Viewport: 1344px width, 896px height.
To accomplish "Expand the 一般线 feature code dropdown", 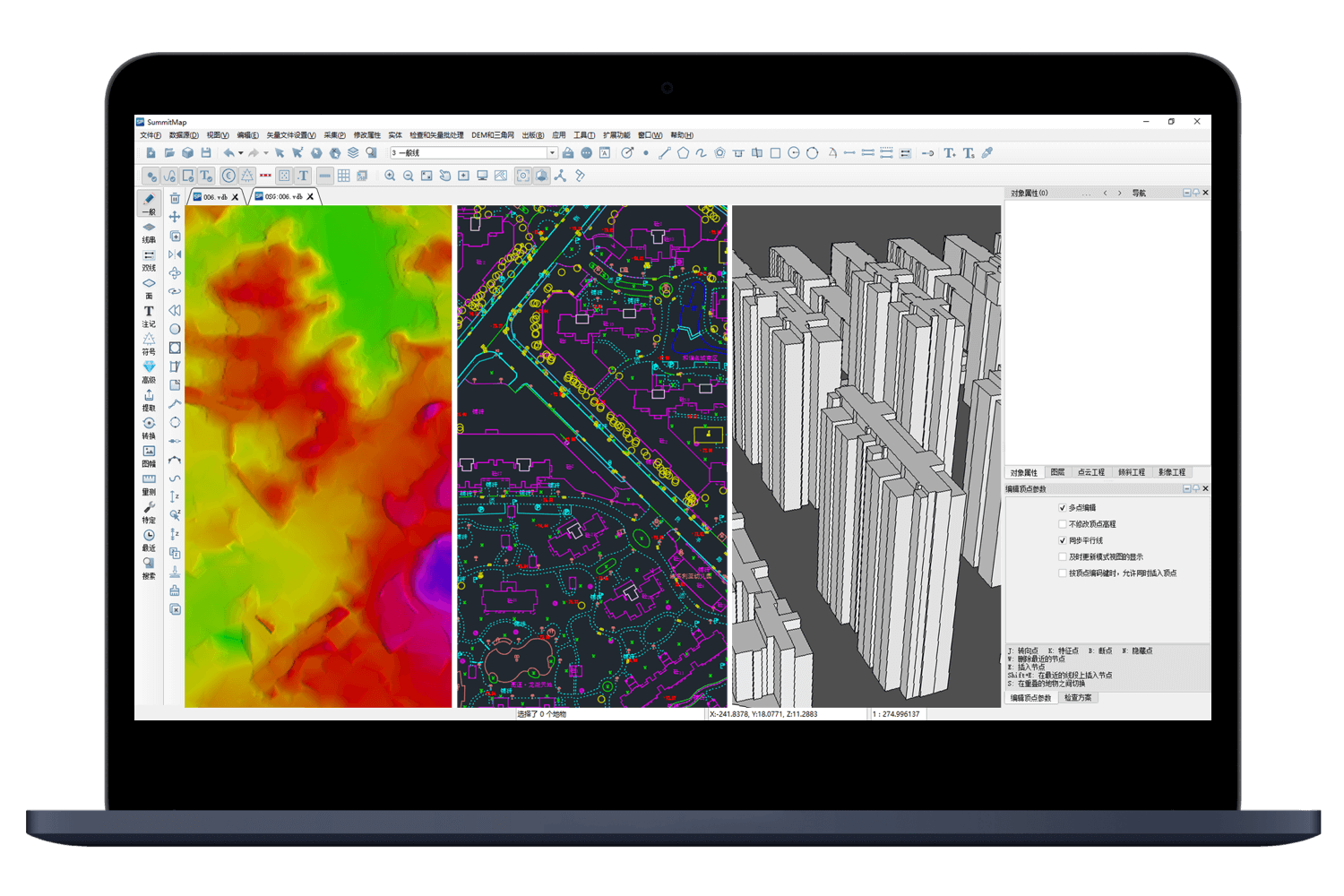I will [552, 153].
